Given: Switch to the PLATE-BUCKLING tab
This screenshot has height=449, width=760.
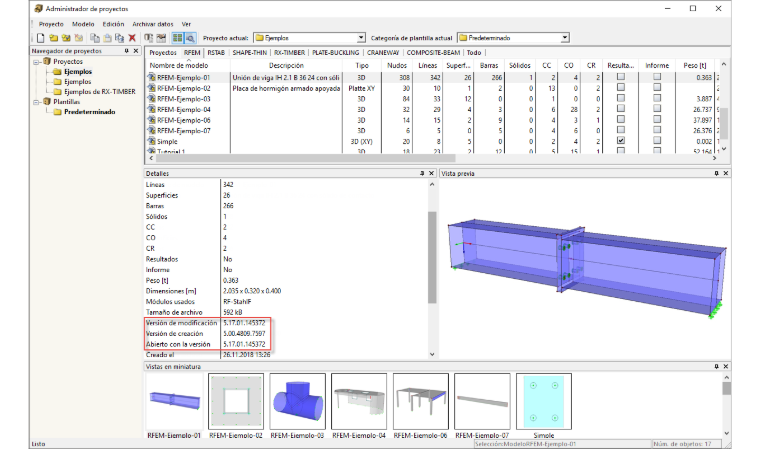Looking at the screenshot, I should (335, 52).
